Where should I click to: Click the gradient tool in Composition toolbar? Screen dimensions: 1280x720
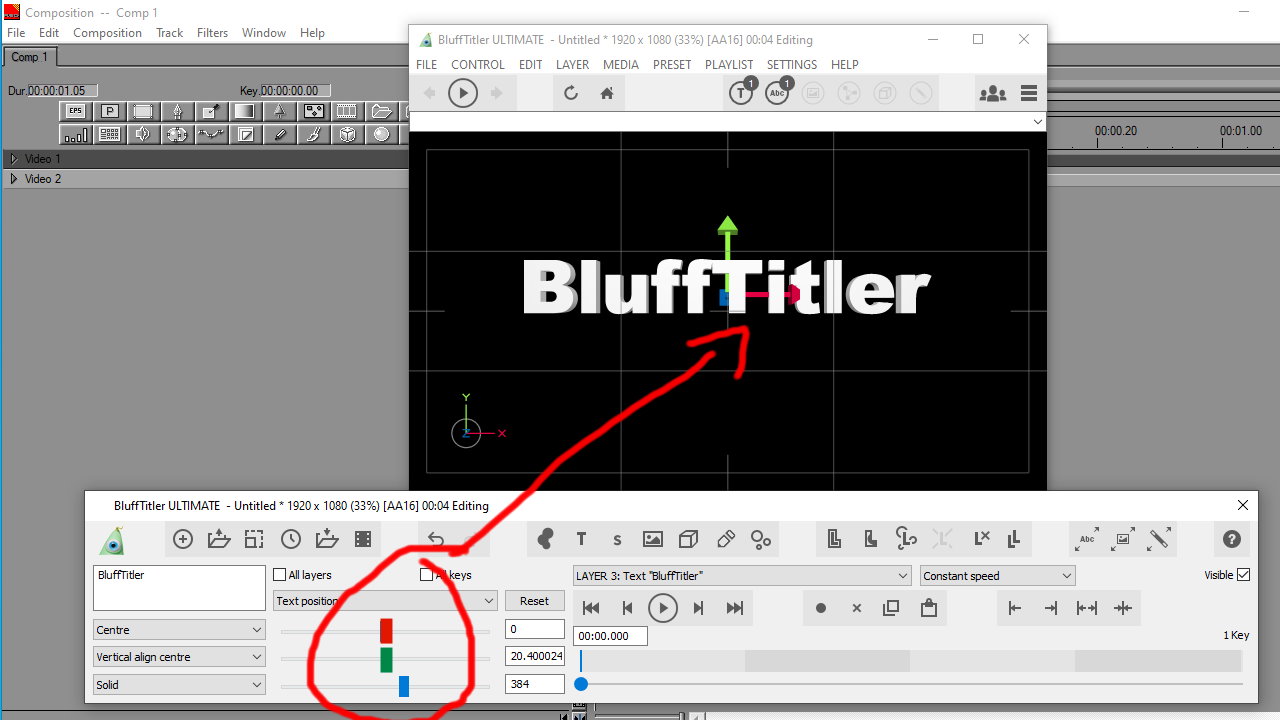tap(245, 111)
